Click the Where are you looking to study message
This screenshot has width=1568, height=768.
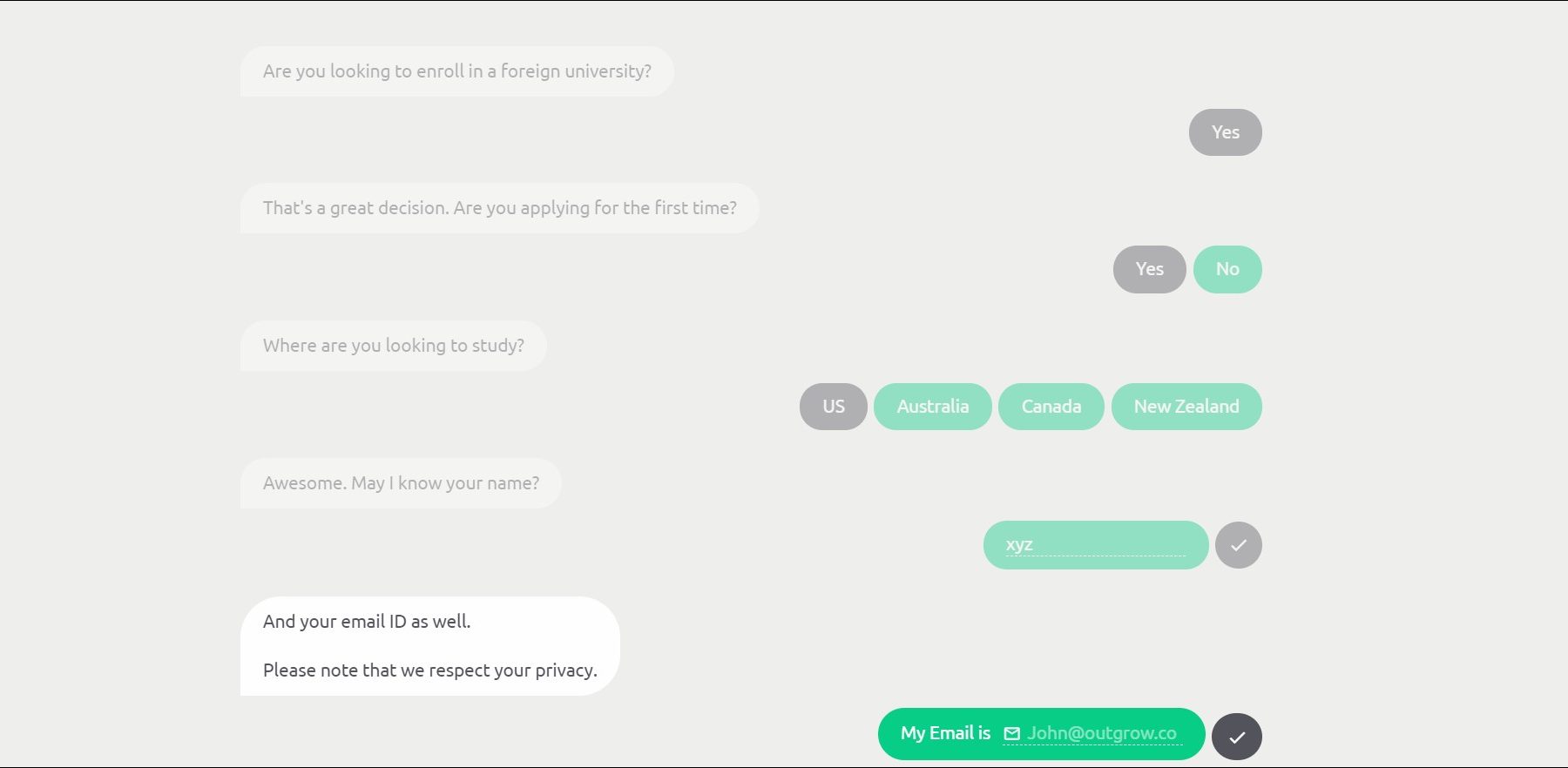394,346
